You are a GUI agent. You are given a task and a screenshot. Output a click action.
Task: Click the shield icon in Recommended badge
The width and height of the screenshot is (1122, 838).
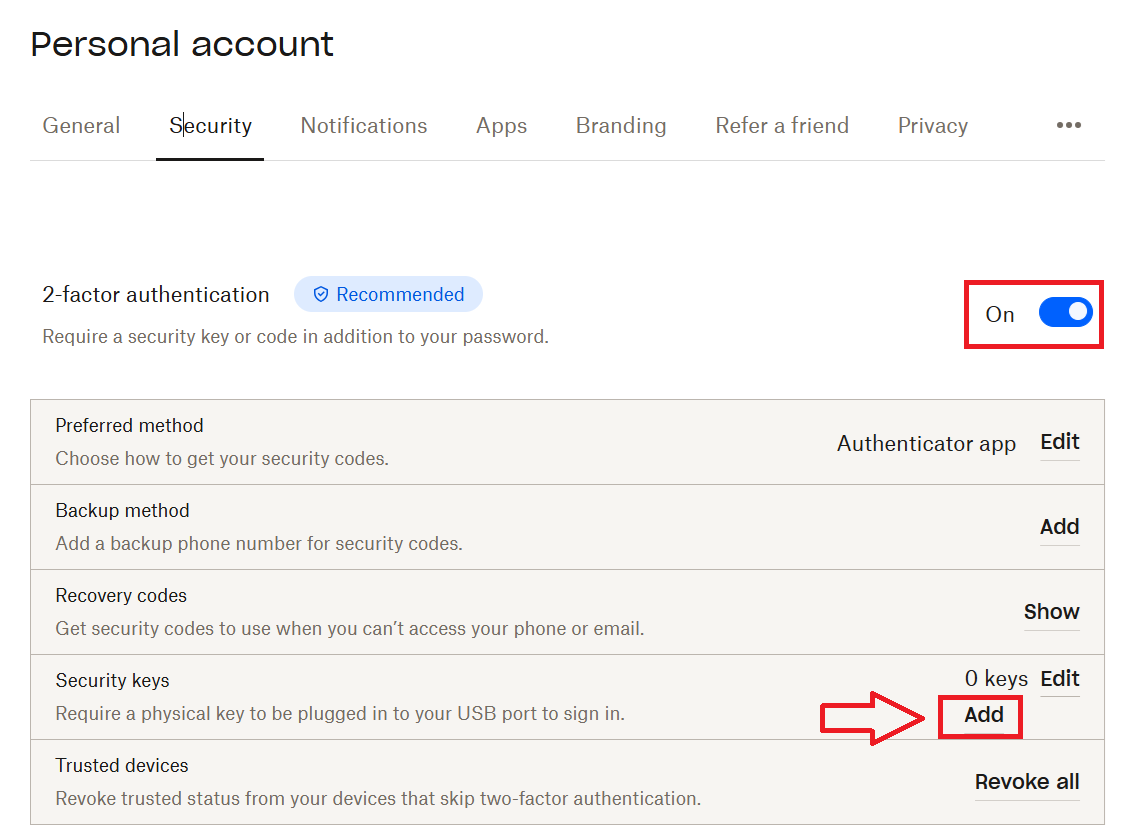(x=321, y=295)
